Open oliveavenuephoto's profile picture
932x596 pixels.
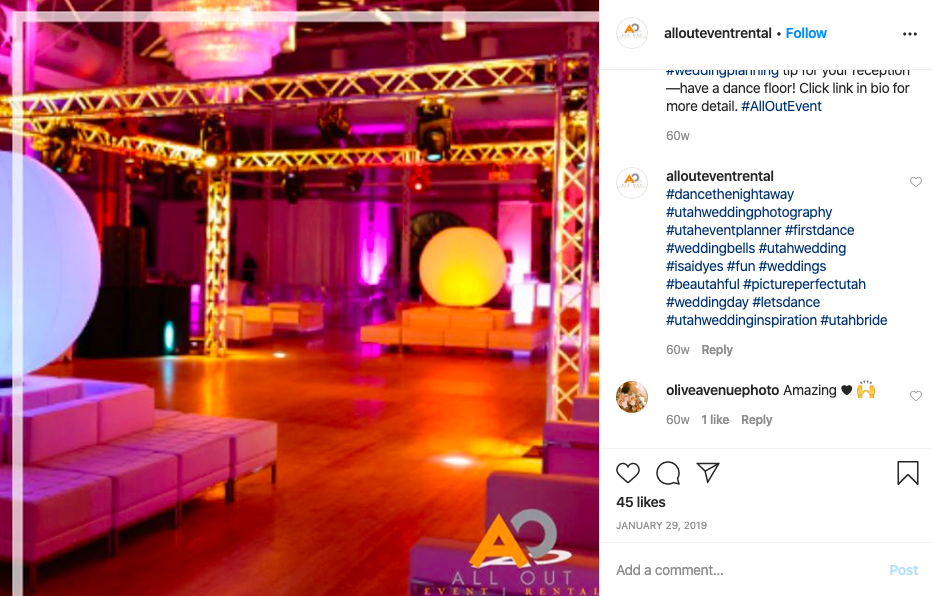coord(632,396)
